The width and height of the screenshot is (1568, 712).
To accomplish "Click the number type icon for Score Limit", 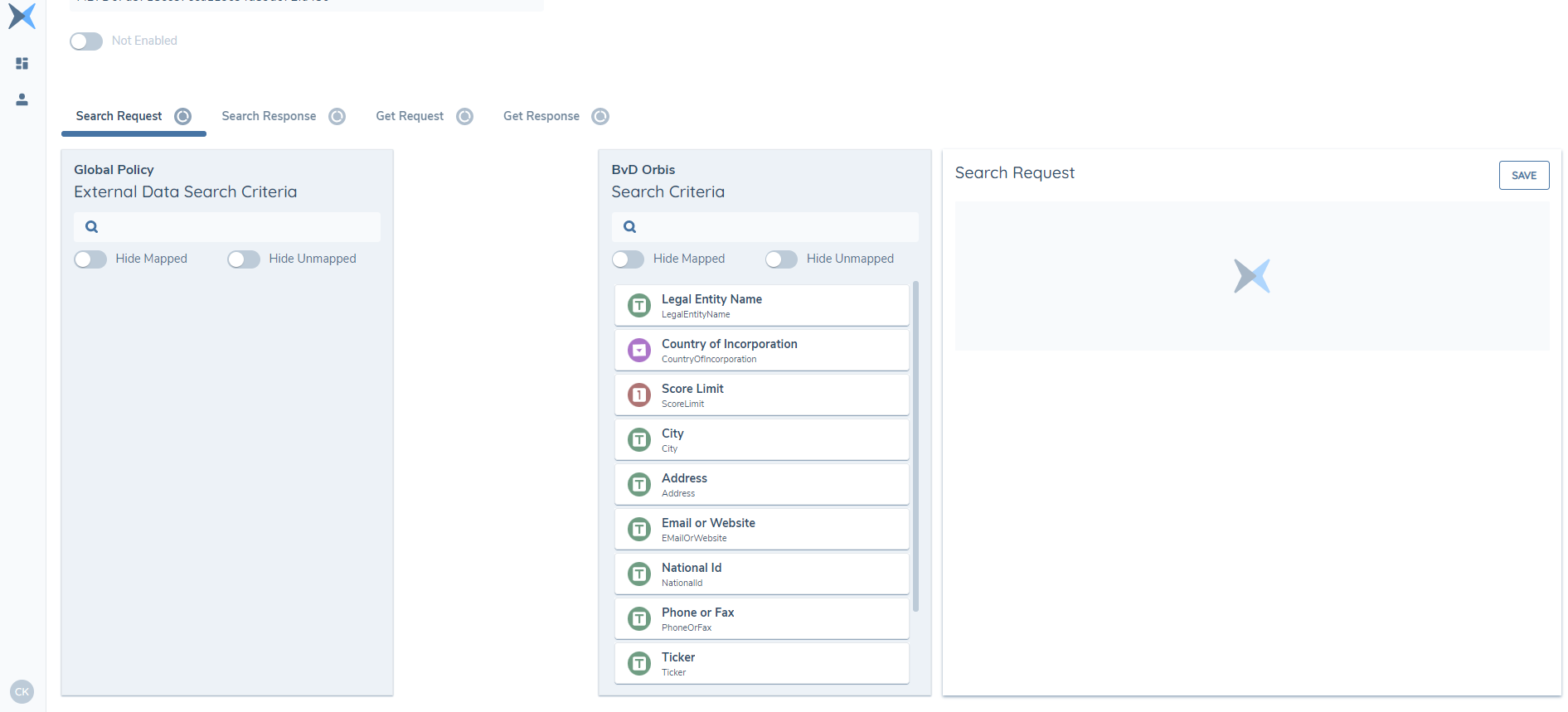I will [x=638, y=395].
